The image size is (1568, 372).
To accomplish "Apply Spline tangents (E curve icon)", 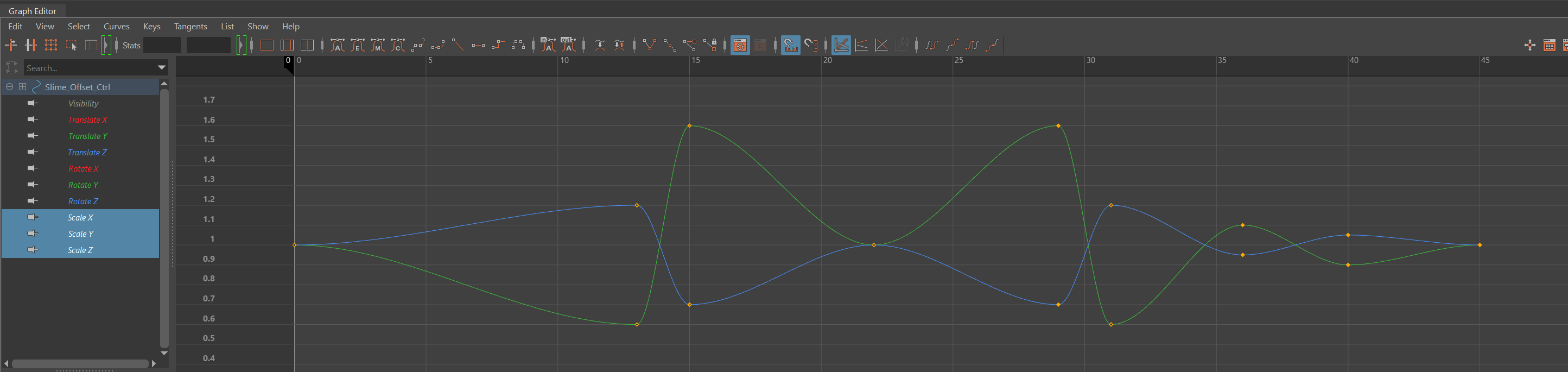I will click(x=357, y=45).
